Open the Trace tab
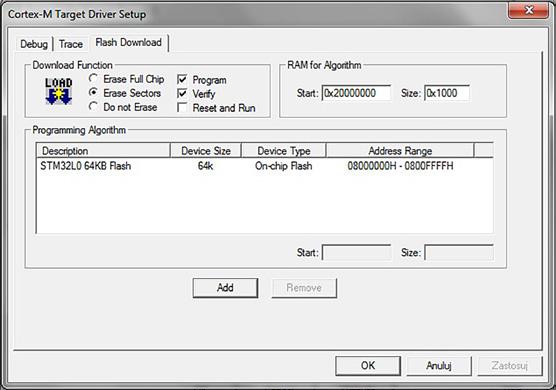This screenshot has width=556, height=390. (71, 44)
